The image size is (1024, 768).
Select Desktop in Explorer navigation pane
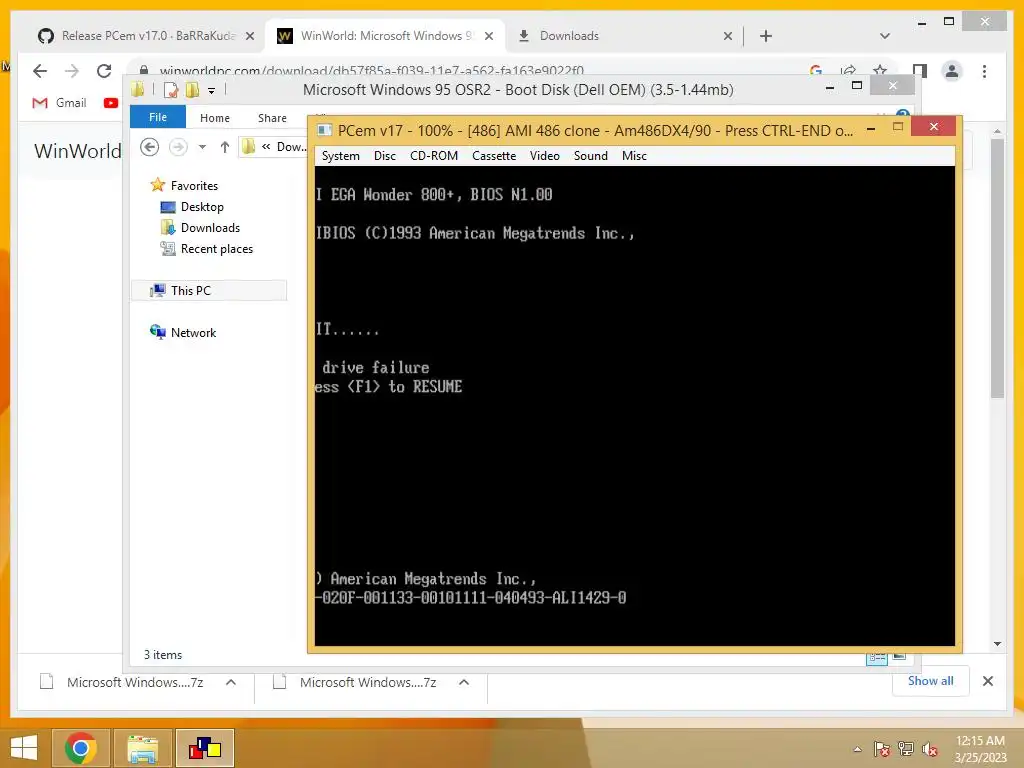pos(202,206)
